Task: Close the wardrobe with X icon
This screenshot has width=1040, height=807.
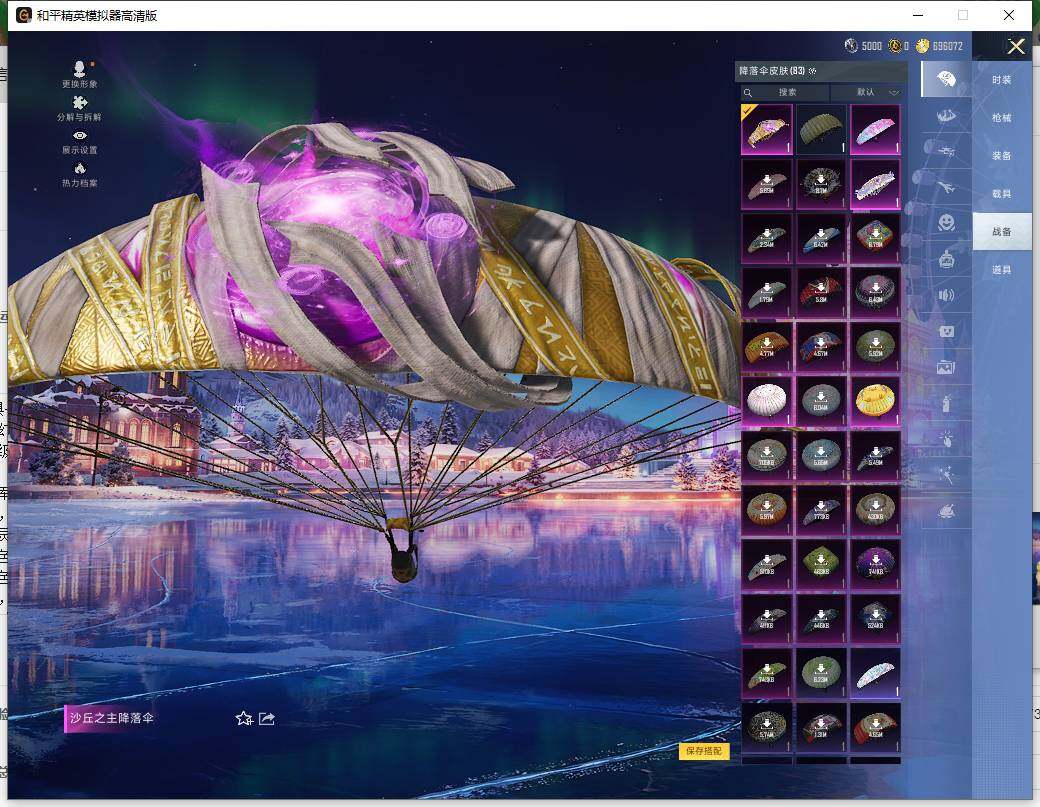Action: [1016, 46]
